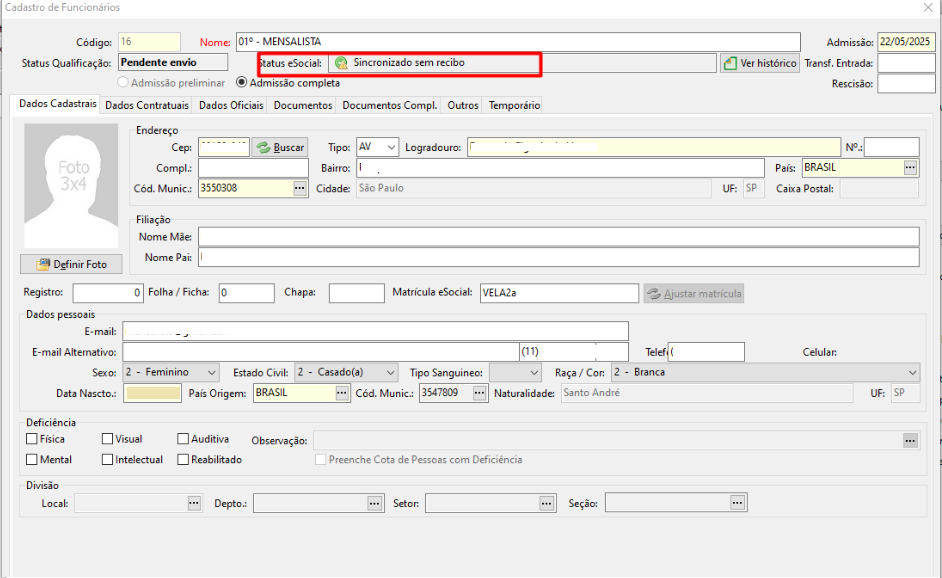Click the Bairro input field
The width and height of the screenshot is (942, 578).
click(x=560, y=168)
